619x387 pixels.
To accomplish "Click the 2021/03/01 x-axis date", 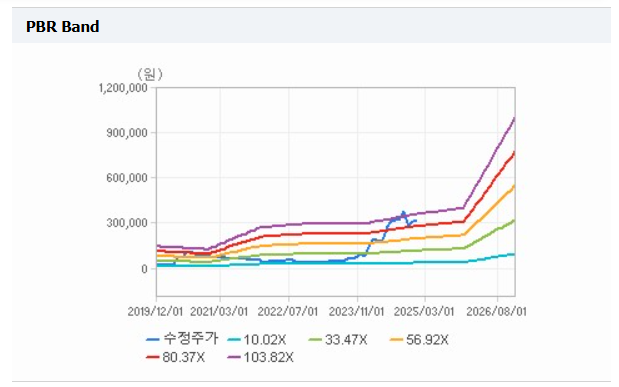I will coord(219,312).
